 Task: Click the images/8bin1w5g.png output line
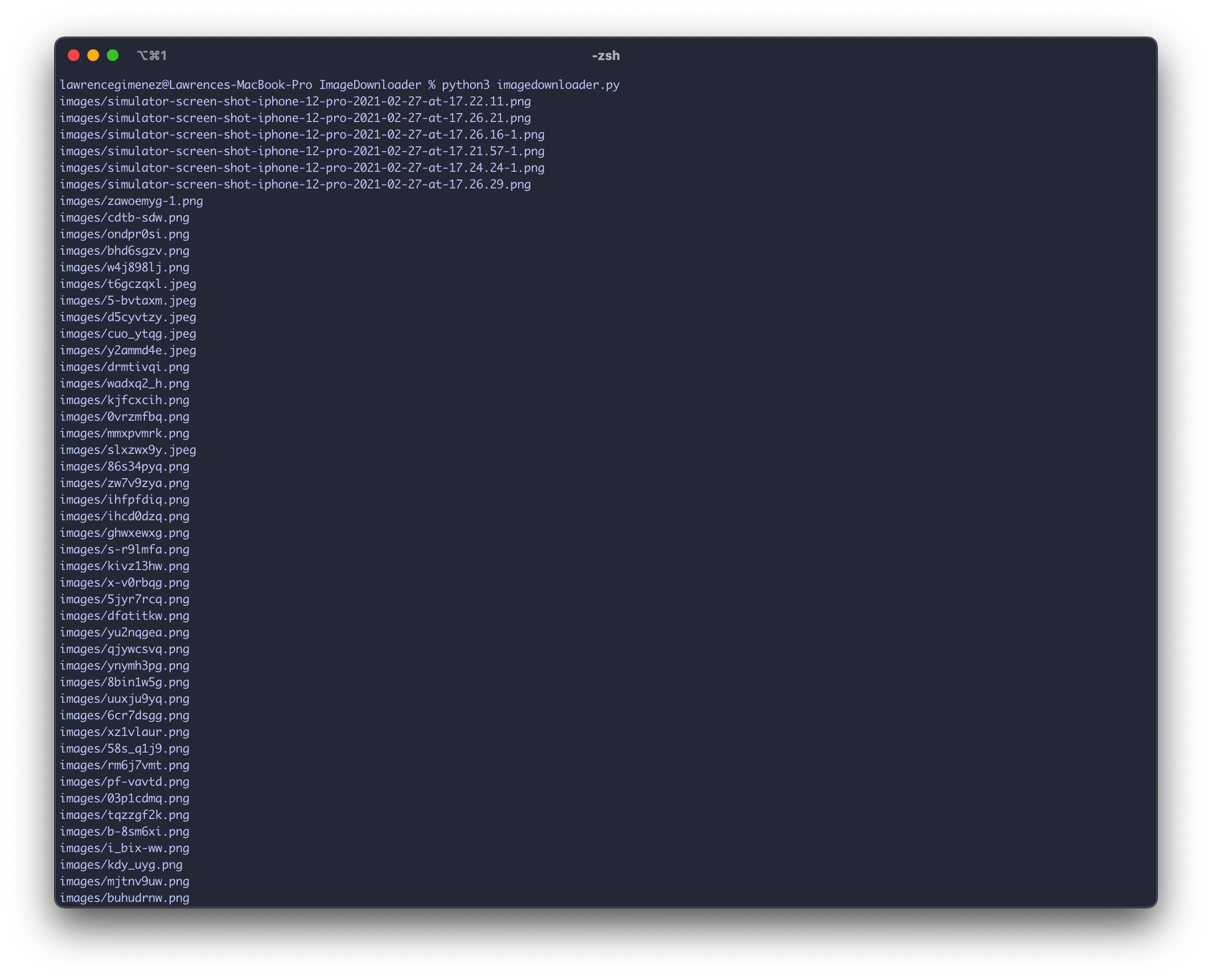coord(125,682)
